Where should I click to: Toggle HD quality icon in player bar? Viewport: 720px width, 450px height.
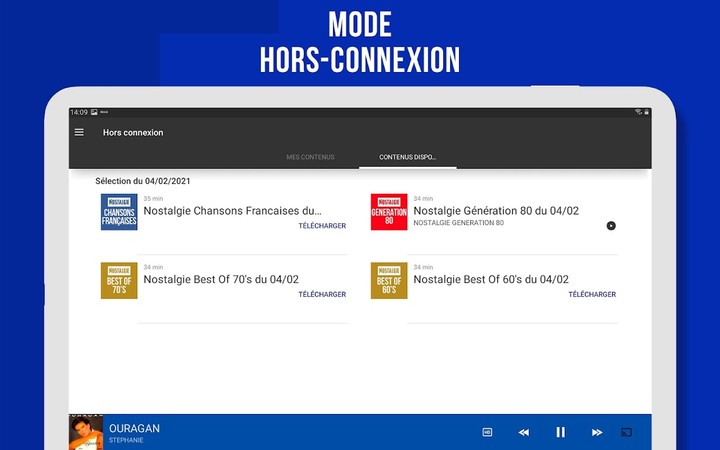coord(487,432)
